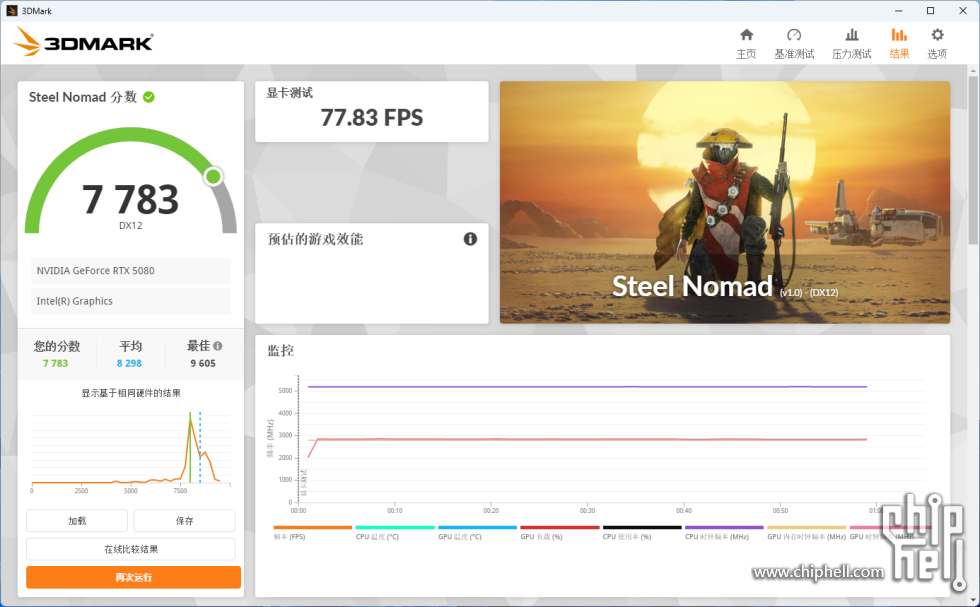Select the Intel(R) Graphics row
This screenshot has height=607, width=980.
tap(131, 301)
